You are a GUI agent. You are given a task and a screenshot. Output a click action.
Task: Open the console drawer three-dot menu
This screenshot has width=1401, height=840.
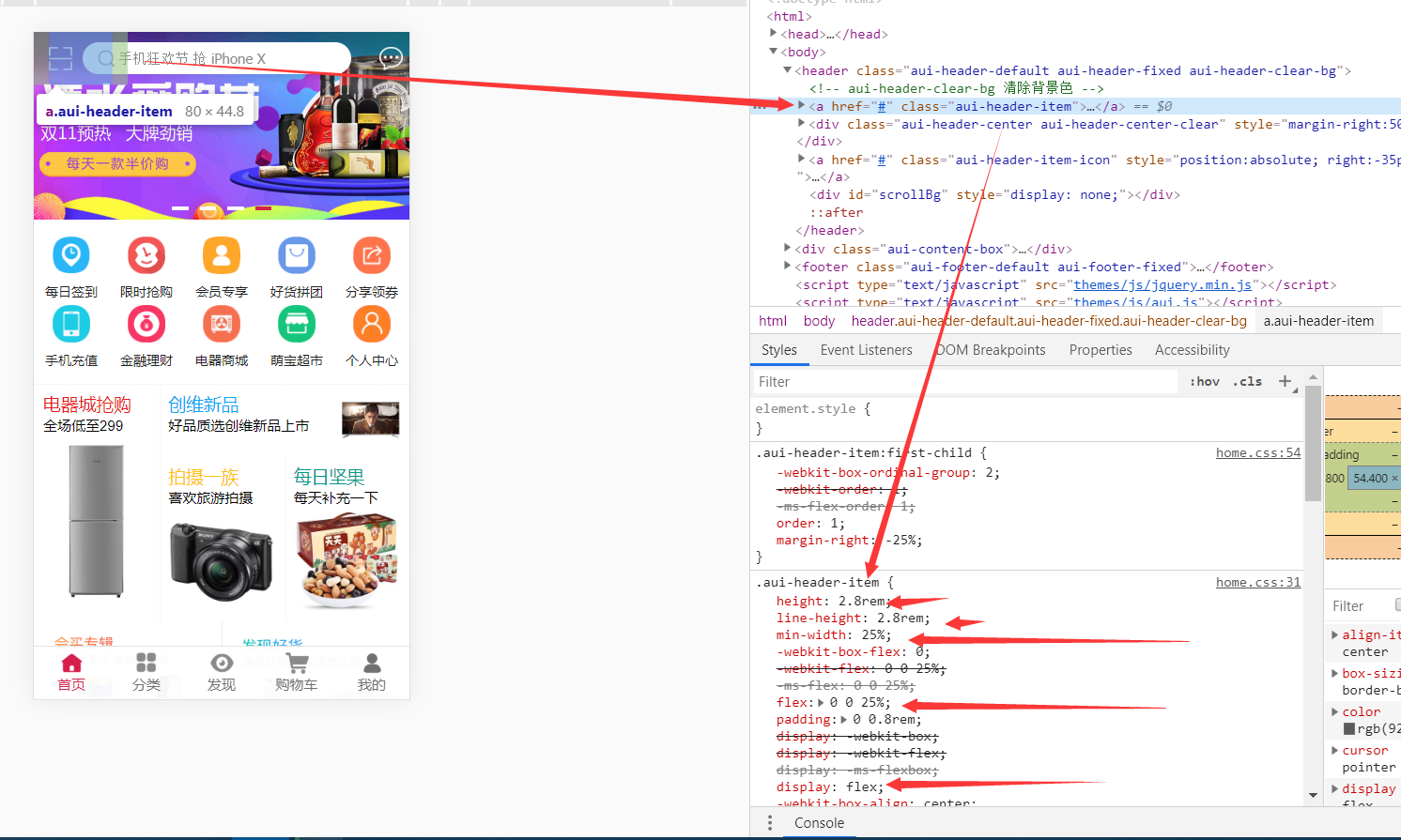(770, 823)
